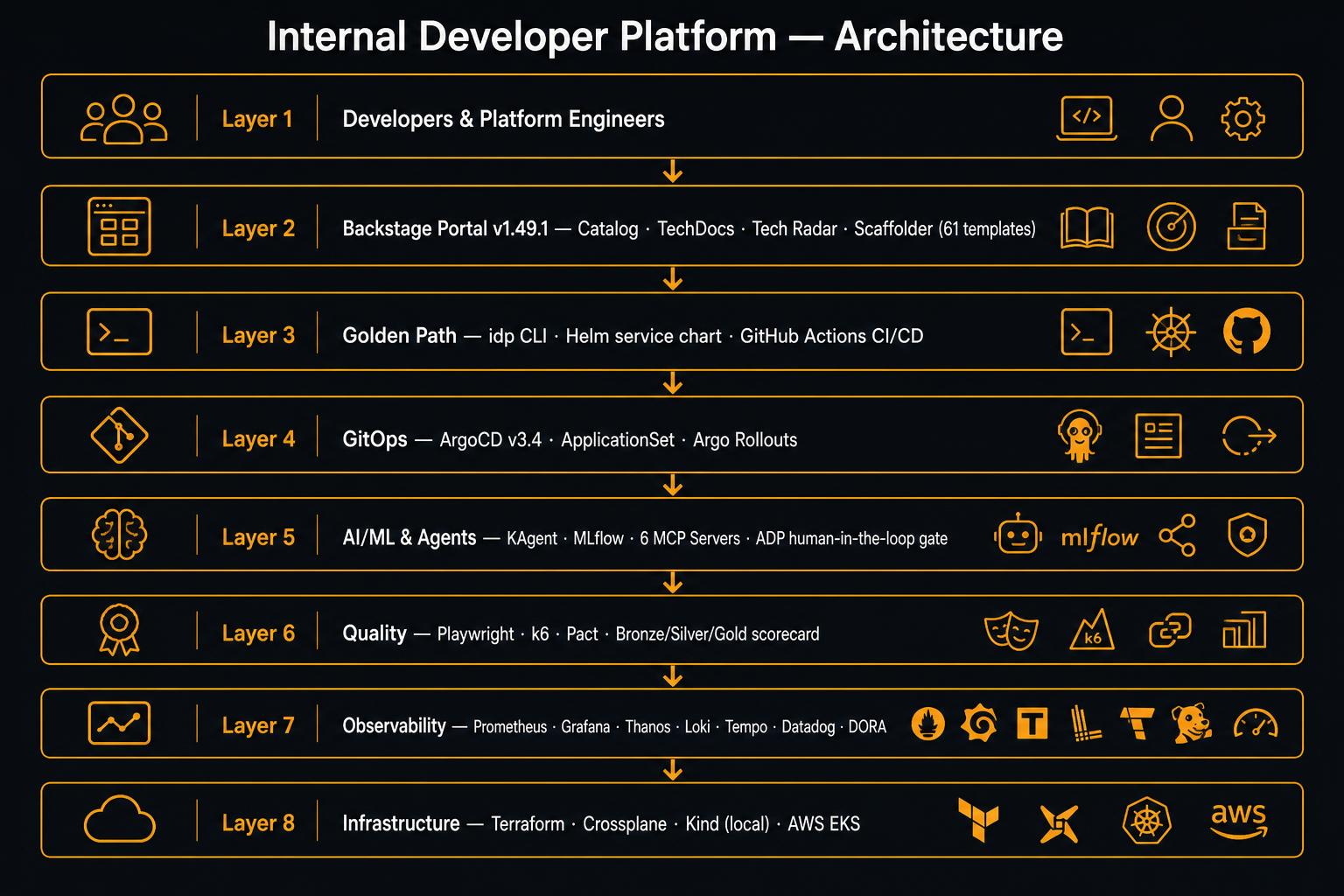Screen dimensions: 1344x896
Task: Select the 'Backstage Portal v1.49.1' text
Action: coord(445,228)
